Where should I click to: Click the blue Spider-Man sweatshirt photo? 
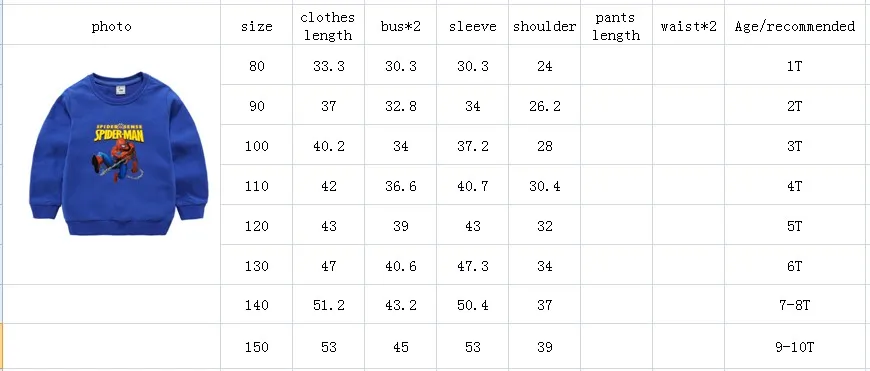click(x=119, y=154)
